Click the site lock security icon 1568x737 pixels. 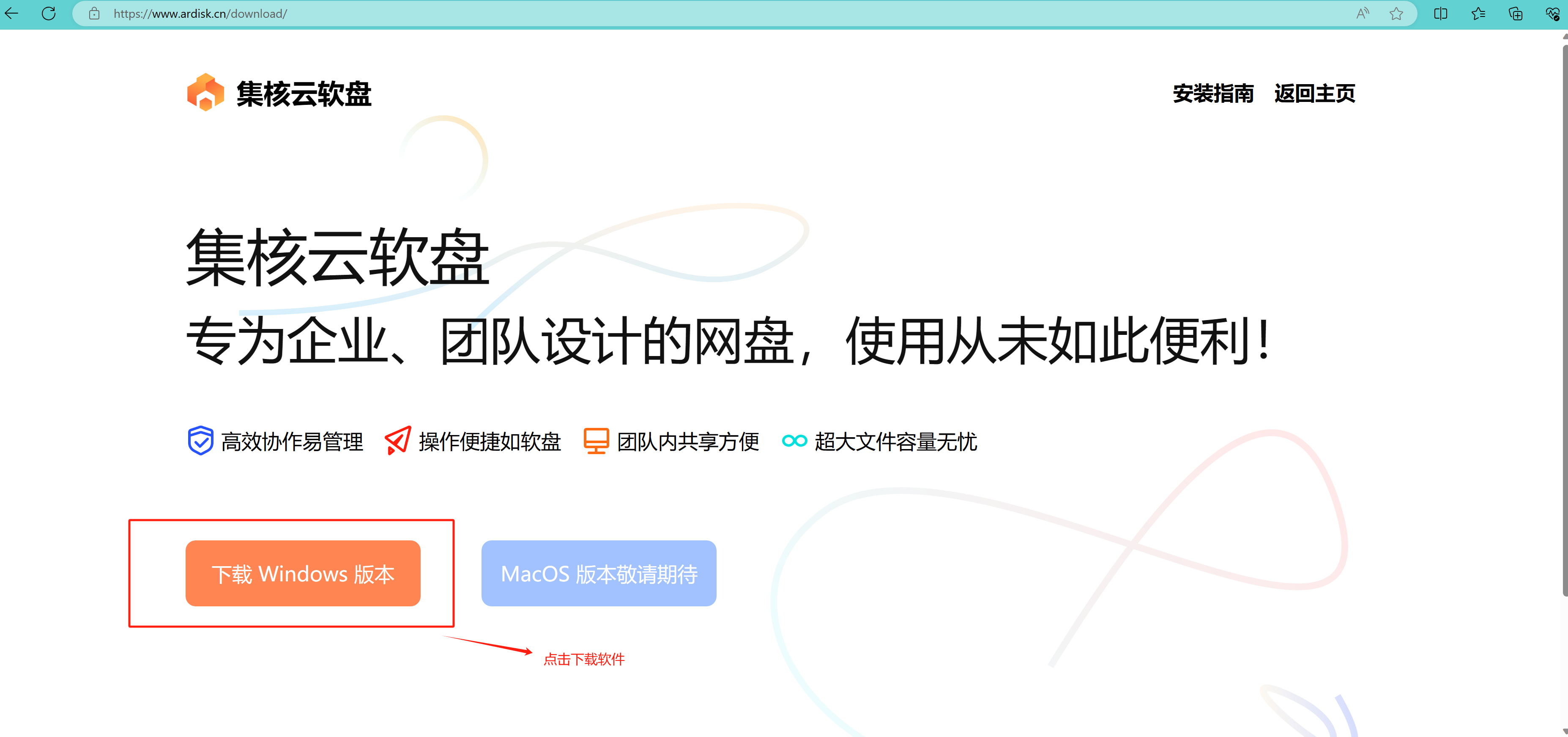pos(94,14)
